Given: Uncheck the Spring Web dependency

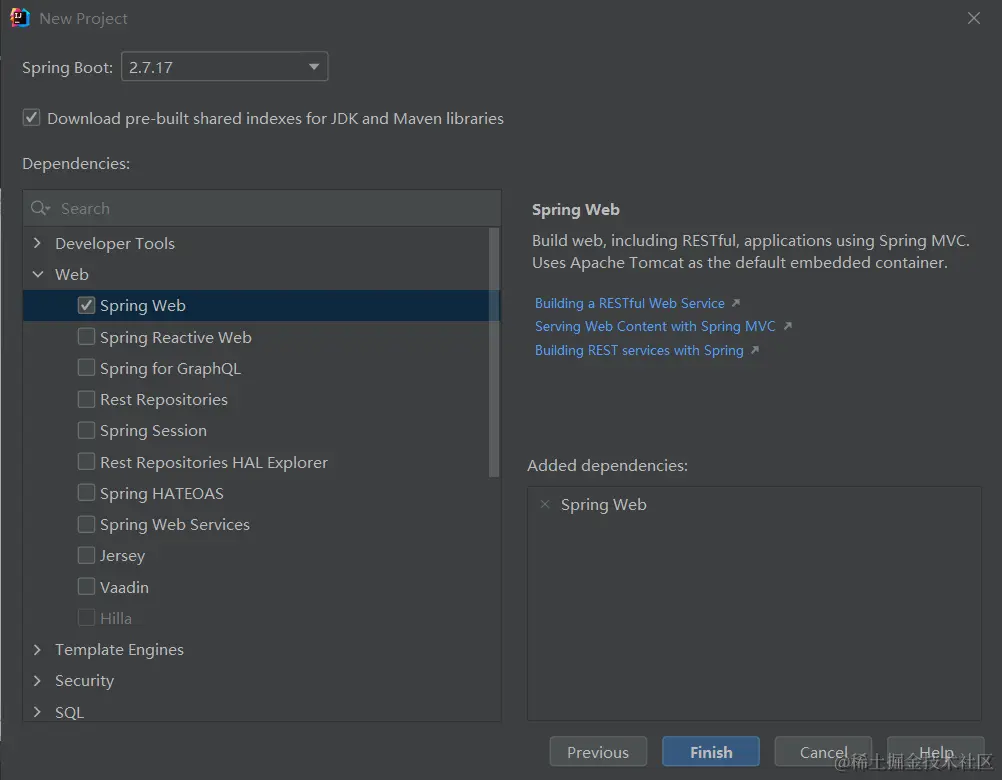Looking at the screenshot, I should click(86, 305).
